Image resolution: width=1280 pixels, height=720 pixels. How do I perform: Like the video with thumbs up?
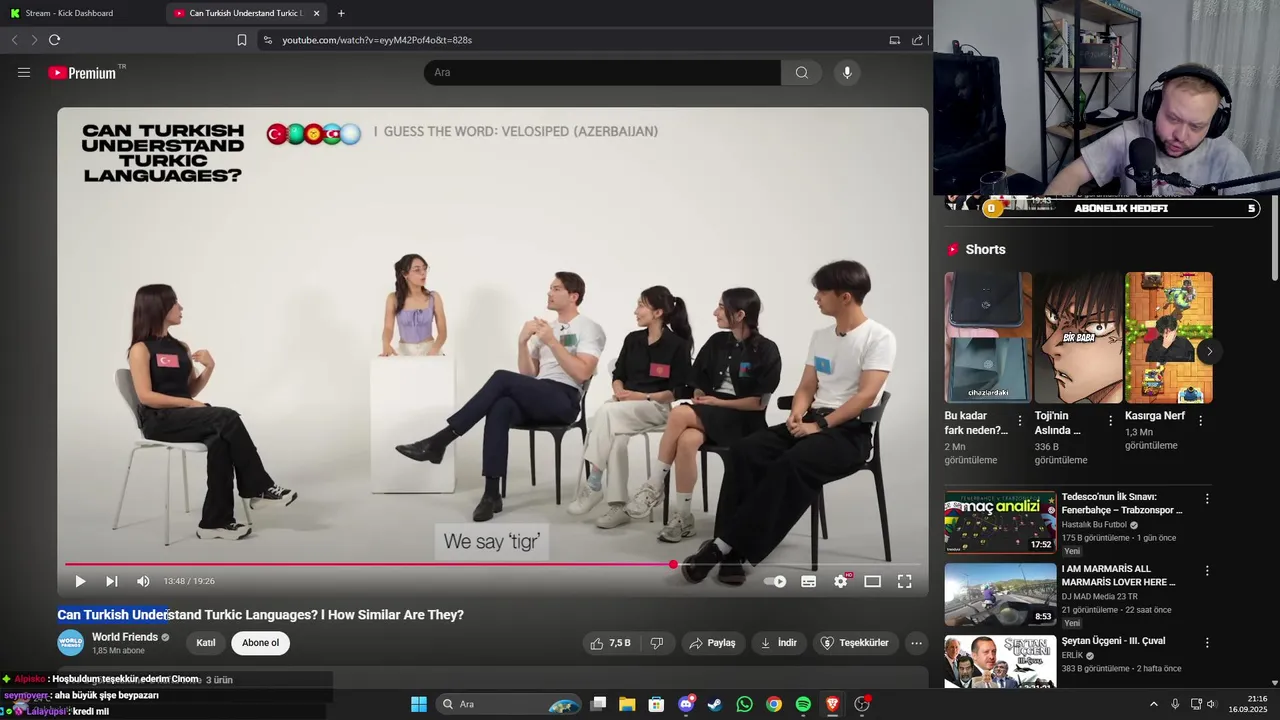click(611, 643)
